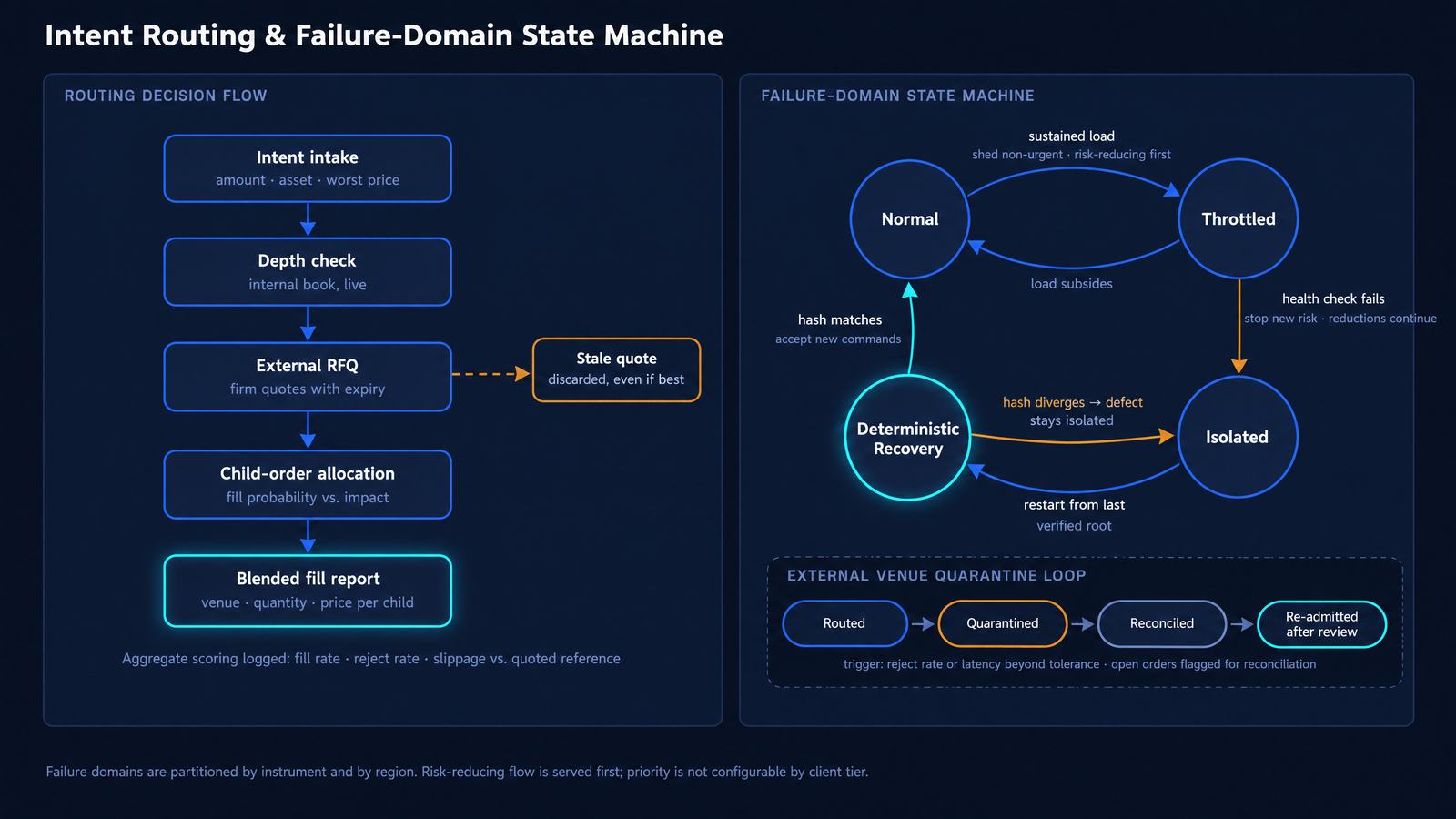Click the Routed pill

click(844, 623)
